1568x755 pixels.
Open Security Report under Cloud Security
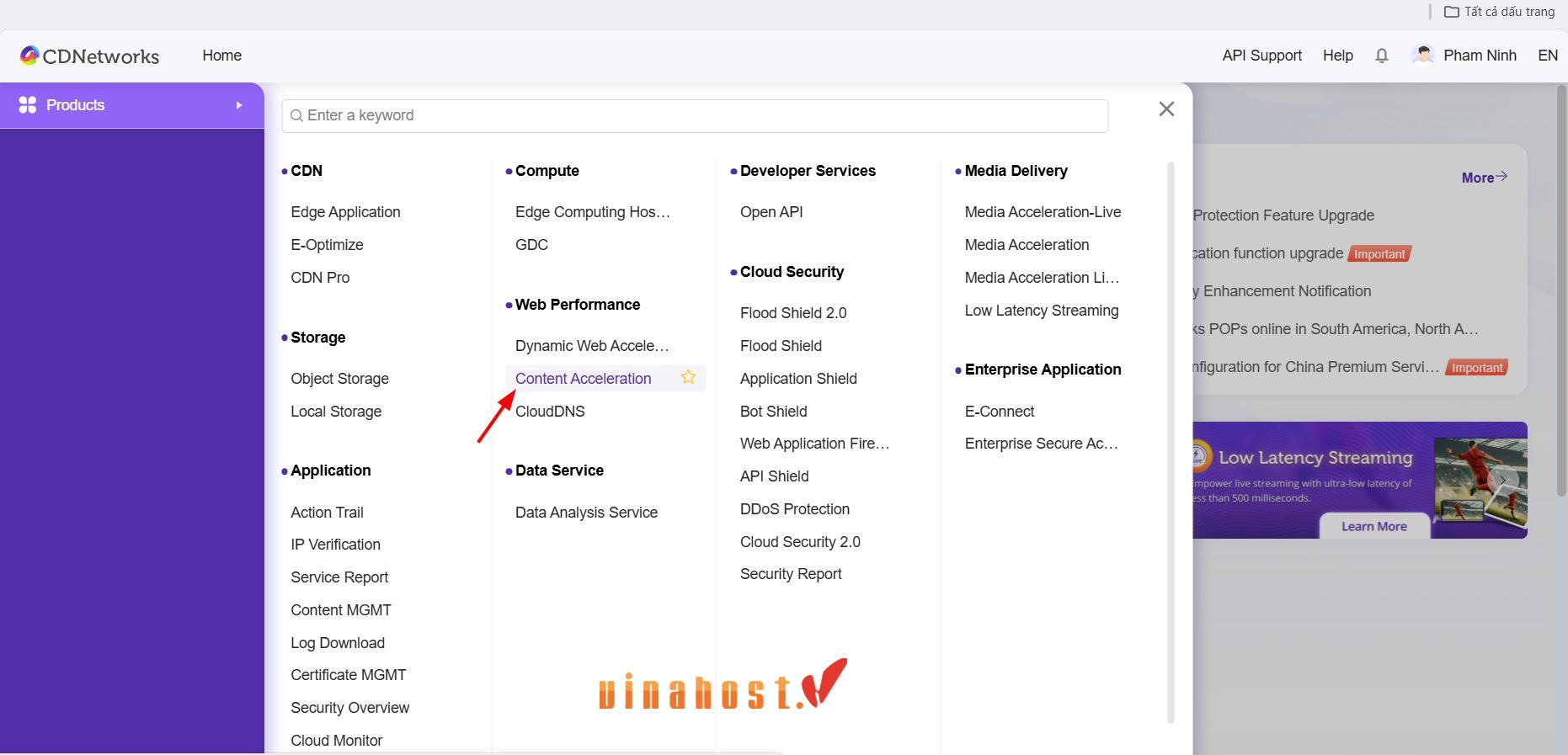(791, 574)
